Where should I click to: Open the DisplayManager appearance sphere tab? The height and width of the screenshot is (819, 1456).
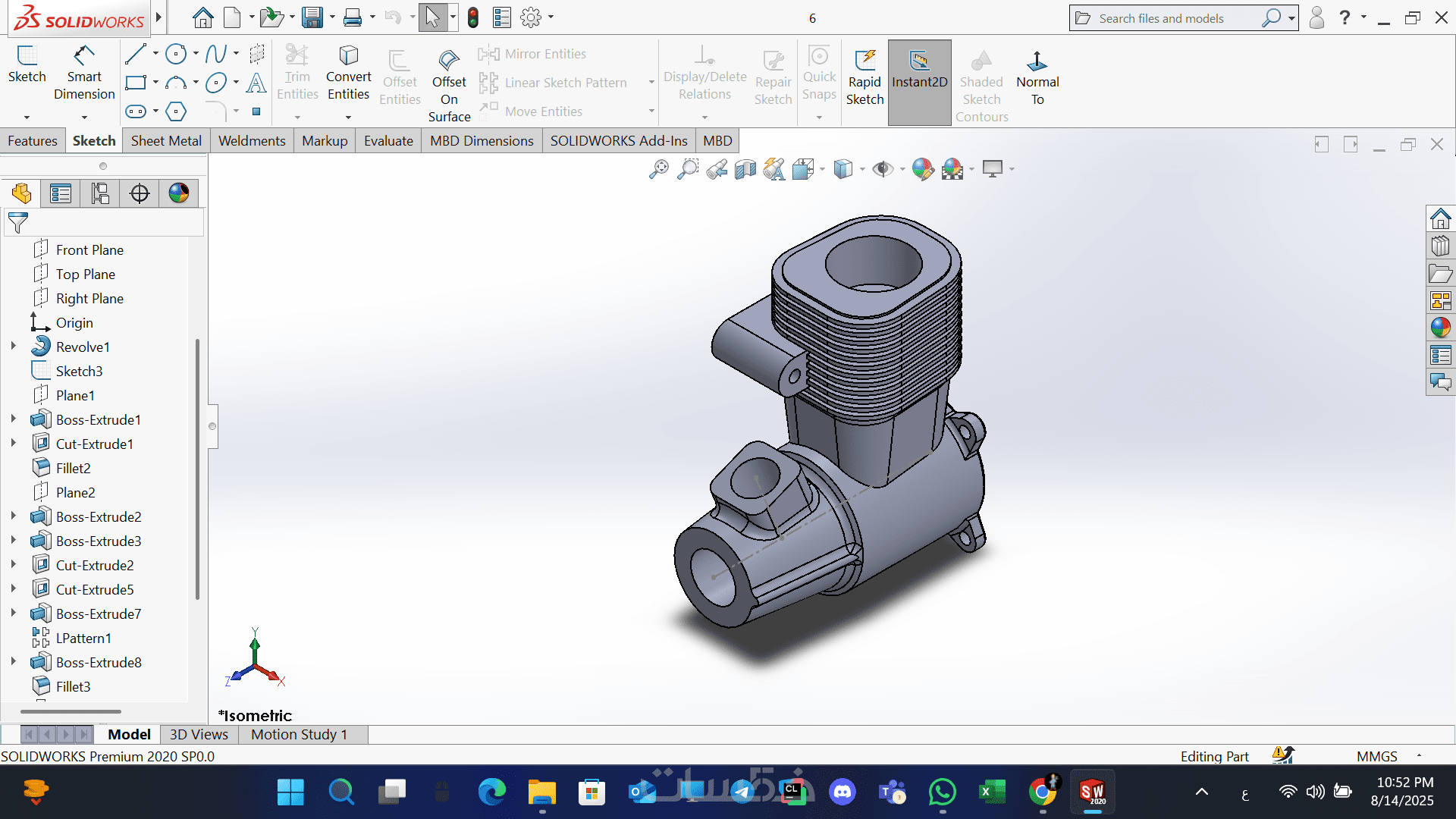[x=179, y=193]
